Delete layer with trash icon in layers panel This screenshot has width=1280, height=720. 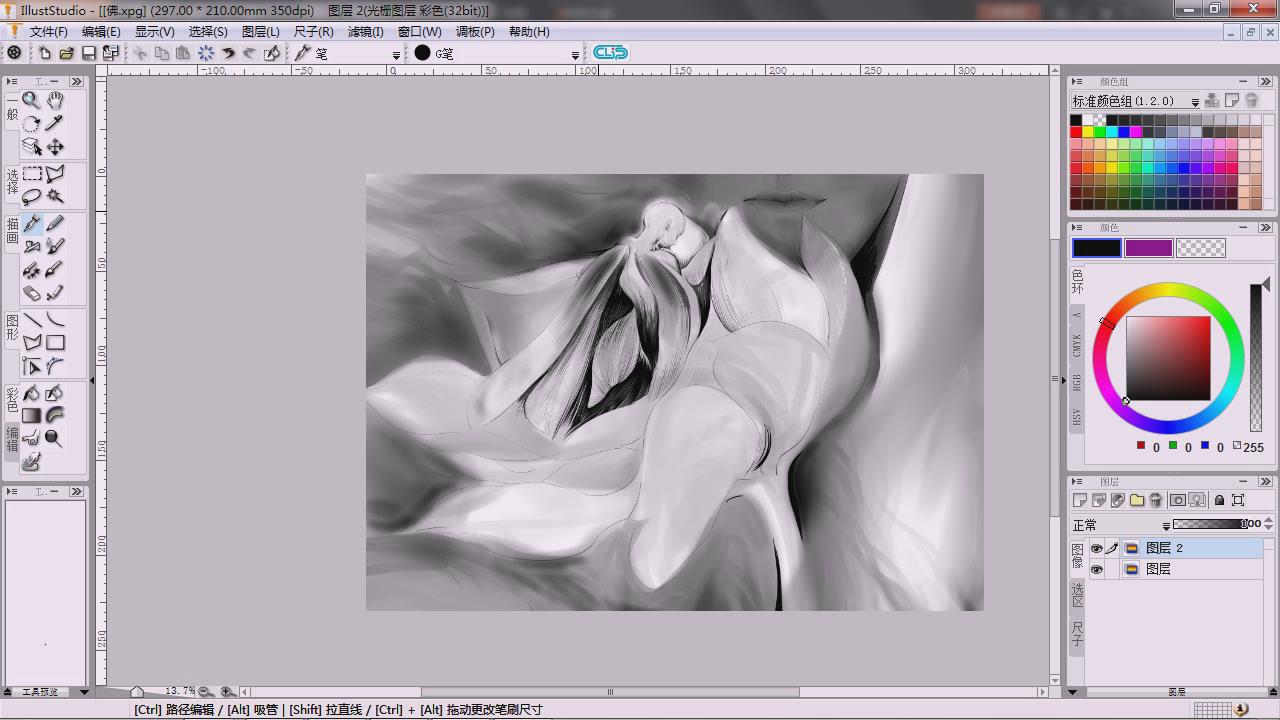[x=1156, y=500]
